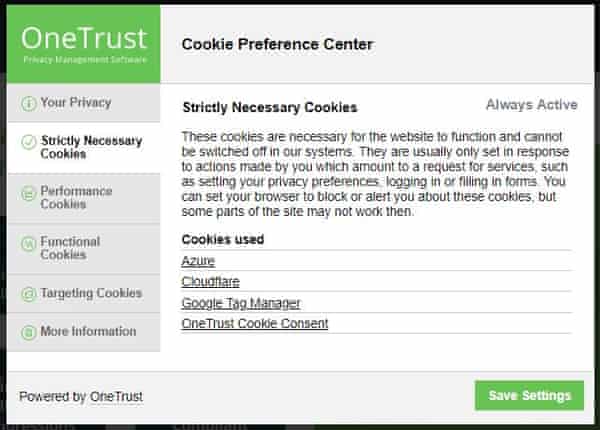This screenshot has height=430, width=600.
Task: Open the Your Privacy tab
Action: [x=84, y=103]
